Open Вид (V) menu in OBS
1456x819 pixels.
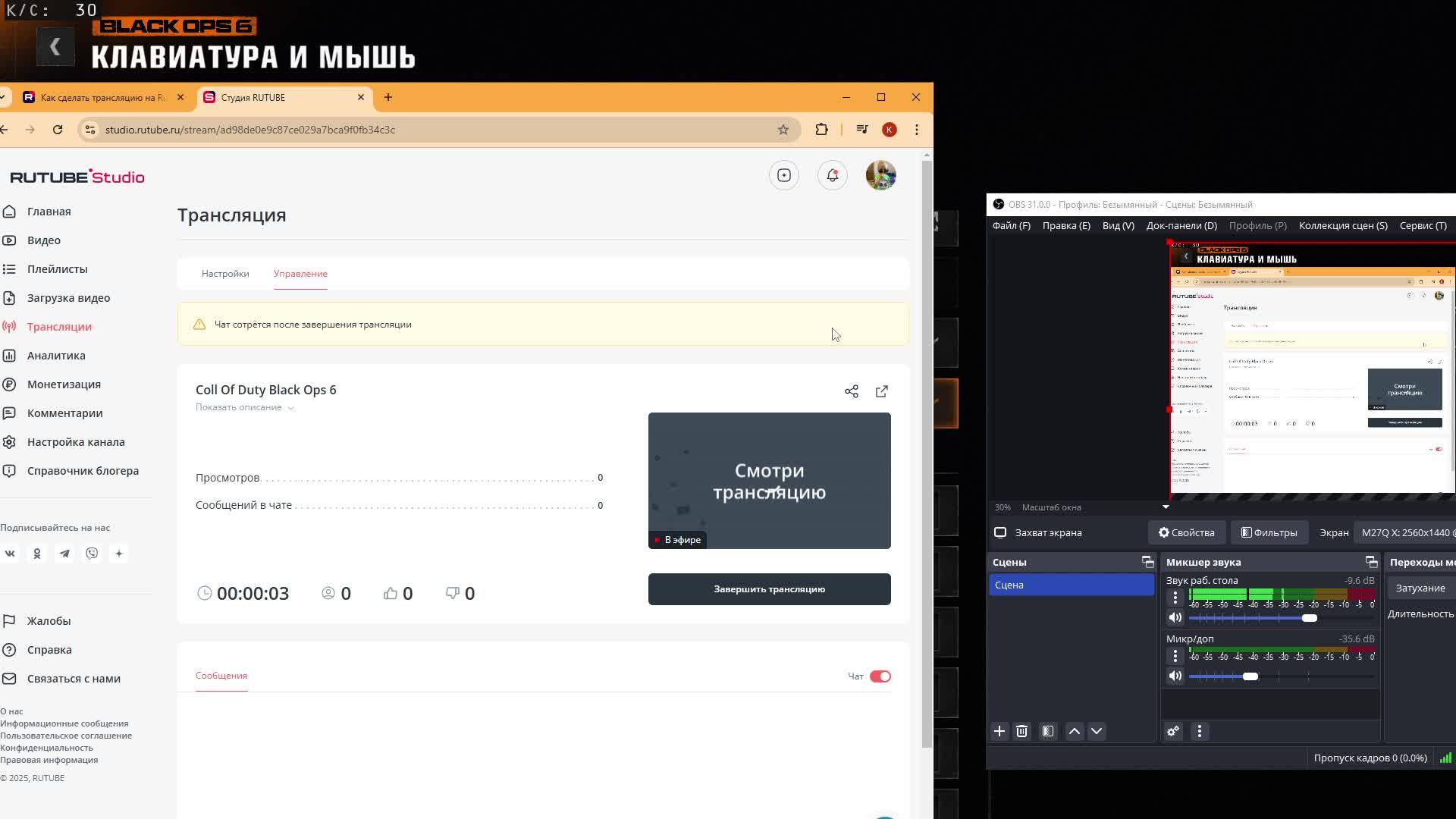(1118, 225)
